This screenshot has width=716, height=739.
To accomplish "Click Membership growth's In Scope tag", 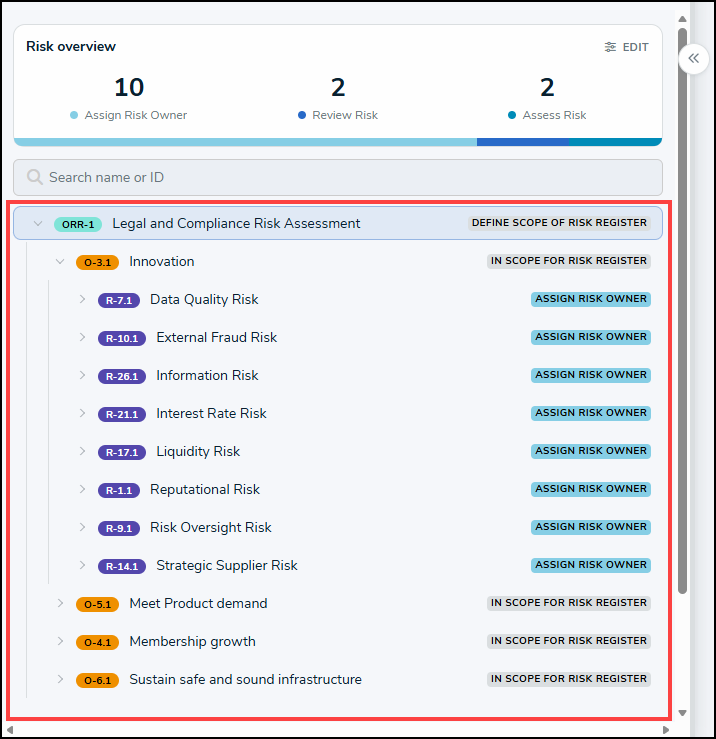I will tap(568, 641).
